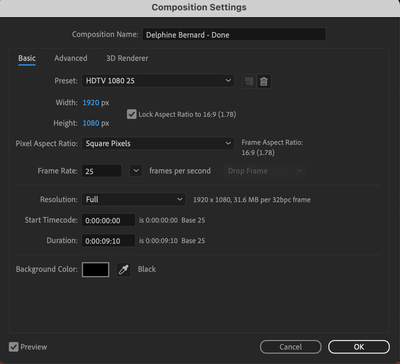
Task: Toggle Lock Aspect Ratio to 16:9 checkbox
Action: tap(132, 114)
